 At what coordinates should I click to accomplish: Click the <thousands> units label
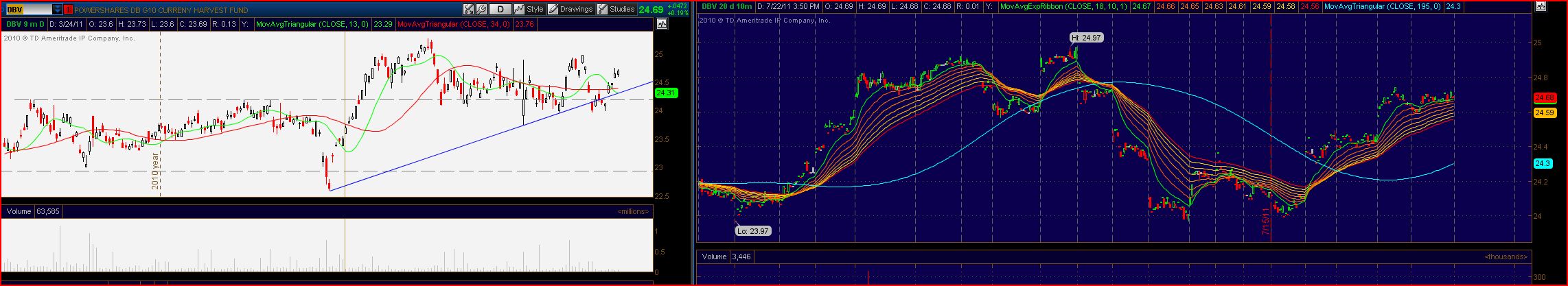(x=1506, y=257)
